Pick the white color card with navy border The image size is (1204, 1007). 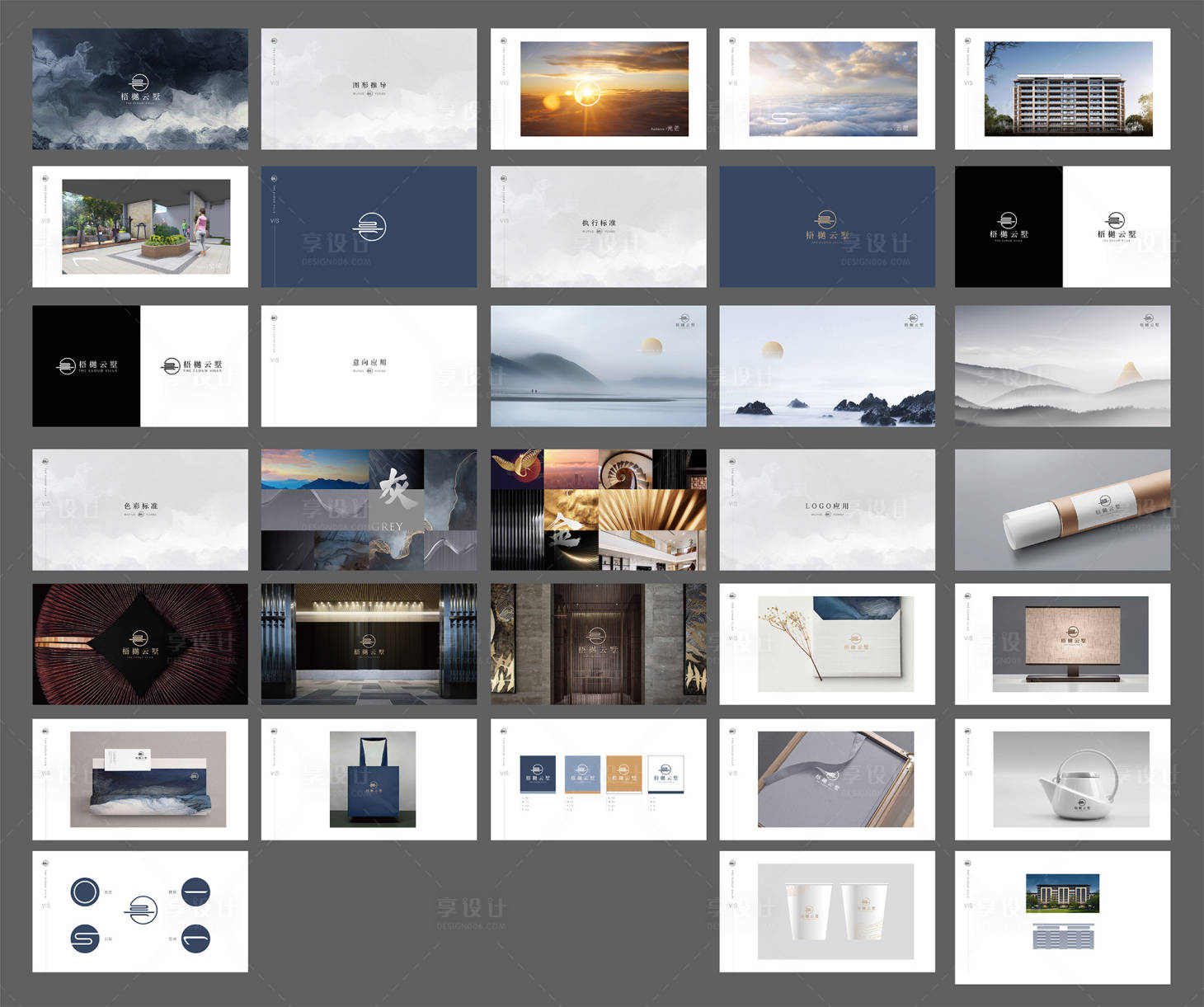tap(665, 774)
